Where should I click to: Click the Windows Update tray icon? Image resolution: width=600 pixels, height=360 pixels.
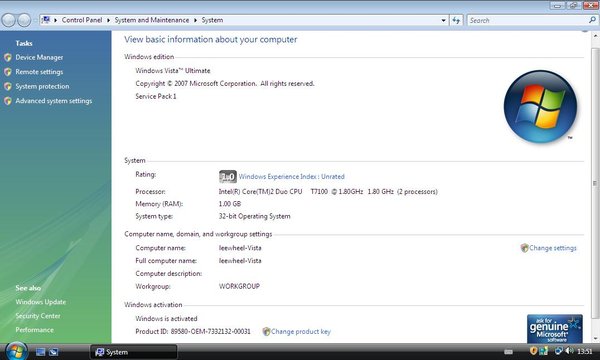544,351
